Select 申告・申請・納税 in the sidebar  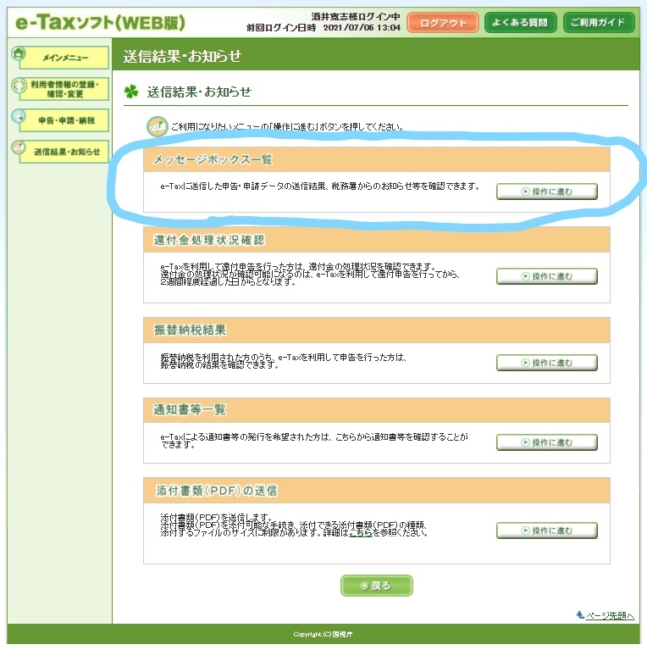click(x=65, y=120)
